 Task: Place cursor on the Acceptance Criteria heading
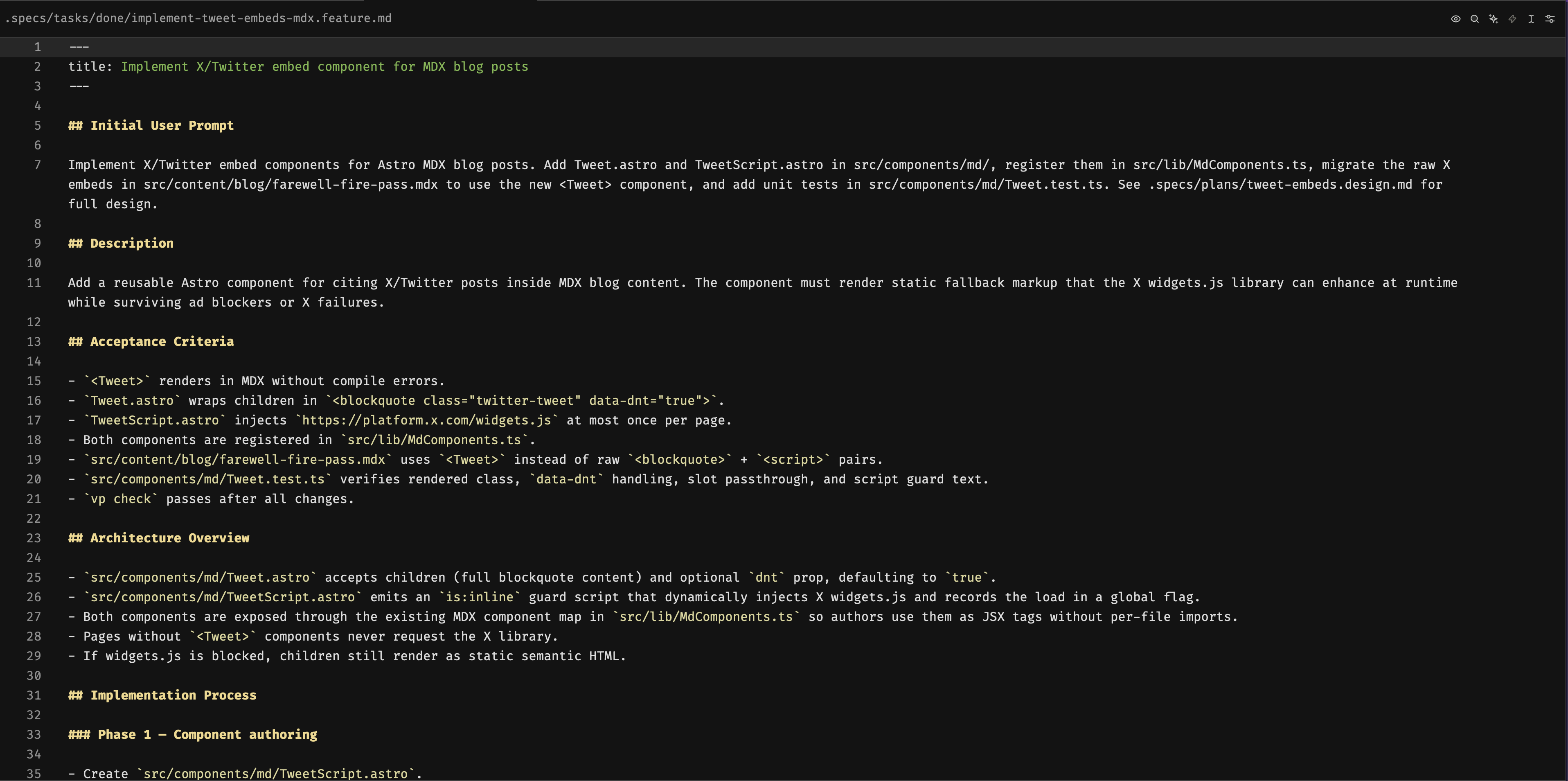click(151, 341)
